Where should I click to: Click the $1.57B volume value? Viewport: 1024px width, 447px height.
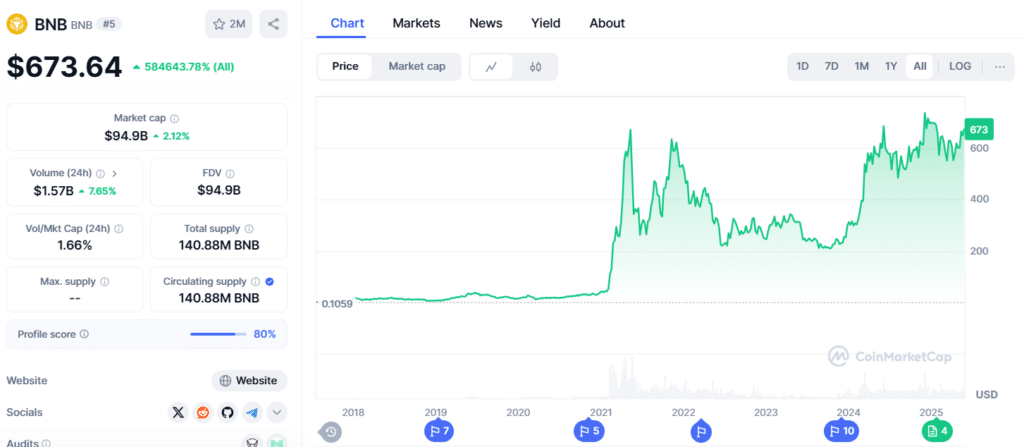(52, 191)
